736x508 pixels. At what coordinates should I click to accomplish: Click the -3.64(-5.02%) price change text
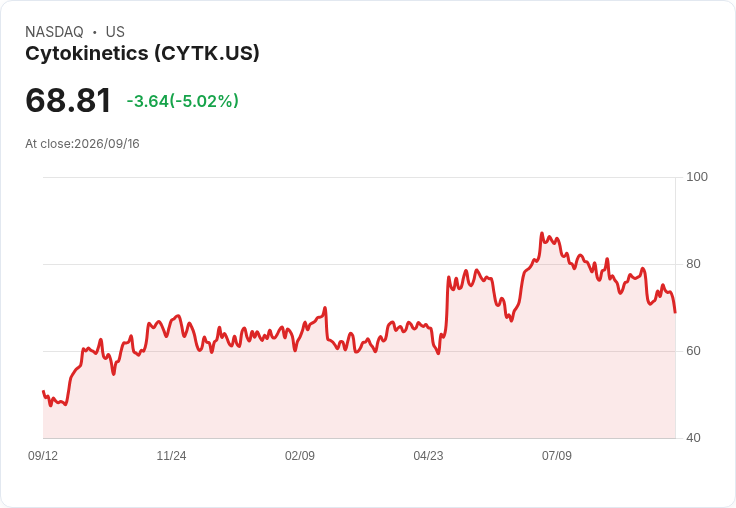pyautogui.click(x=183, y=101)
